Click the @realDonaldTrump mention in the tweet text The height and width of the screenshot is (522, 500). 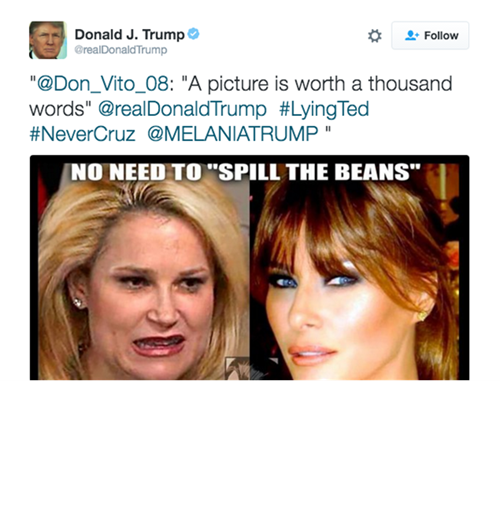point(182,109)
